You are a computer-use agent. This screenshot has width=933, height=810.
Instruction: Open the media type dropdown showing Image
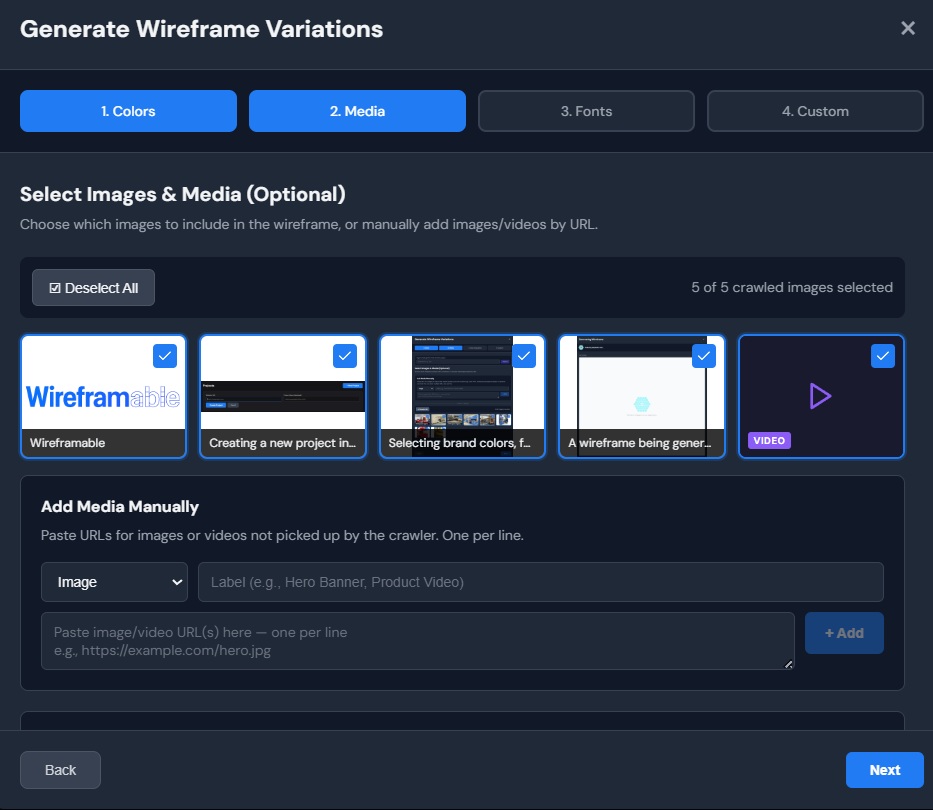point(114,581)
